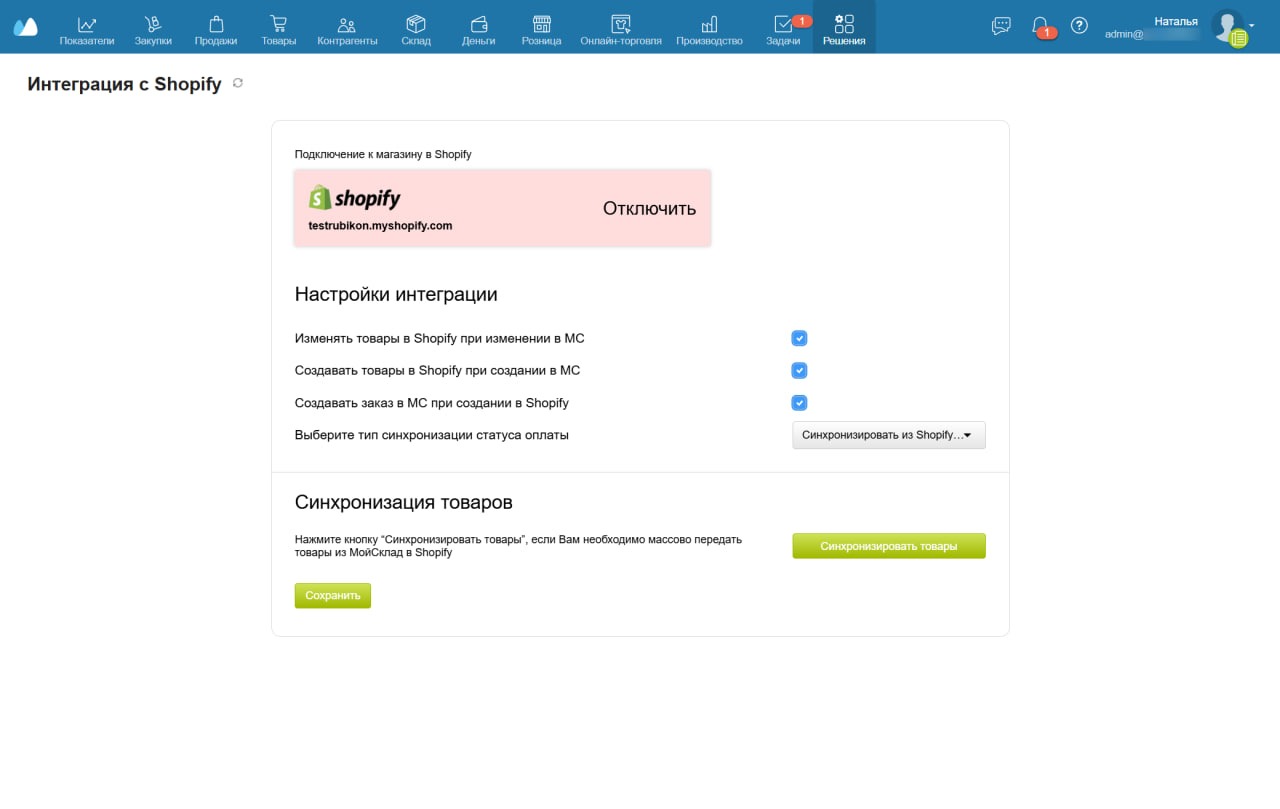Click the Интеграция с Shopify heading

point(125,84)
